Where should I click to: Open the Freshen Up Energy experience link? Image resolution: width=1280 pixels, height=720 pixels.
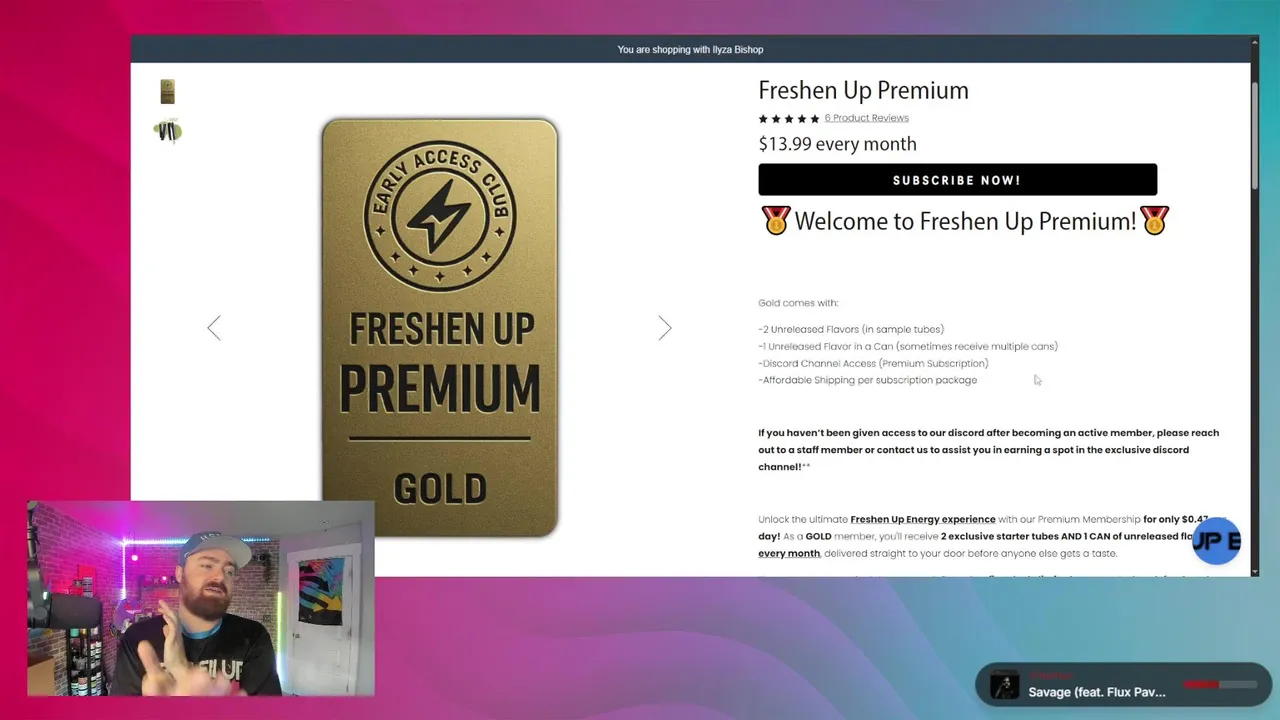pos(923,519)
